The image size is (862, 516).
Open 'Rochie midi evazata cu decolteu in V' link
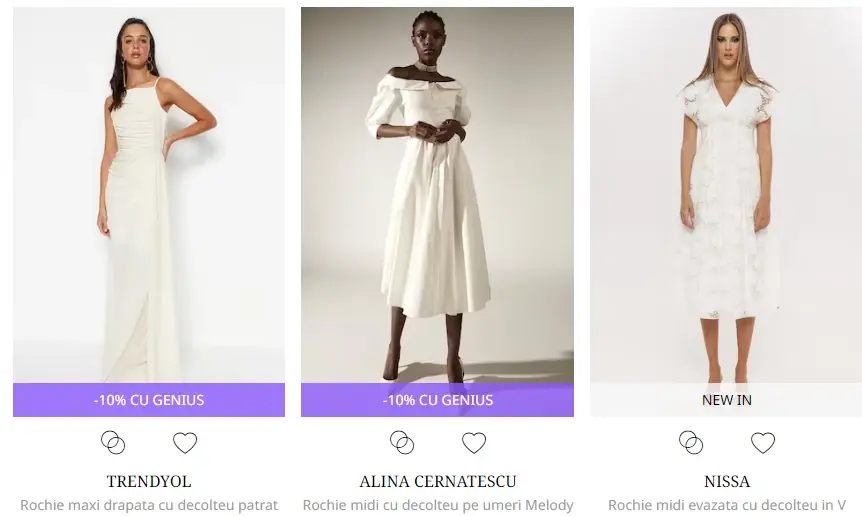tap(727, 505)
